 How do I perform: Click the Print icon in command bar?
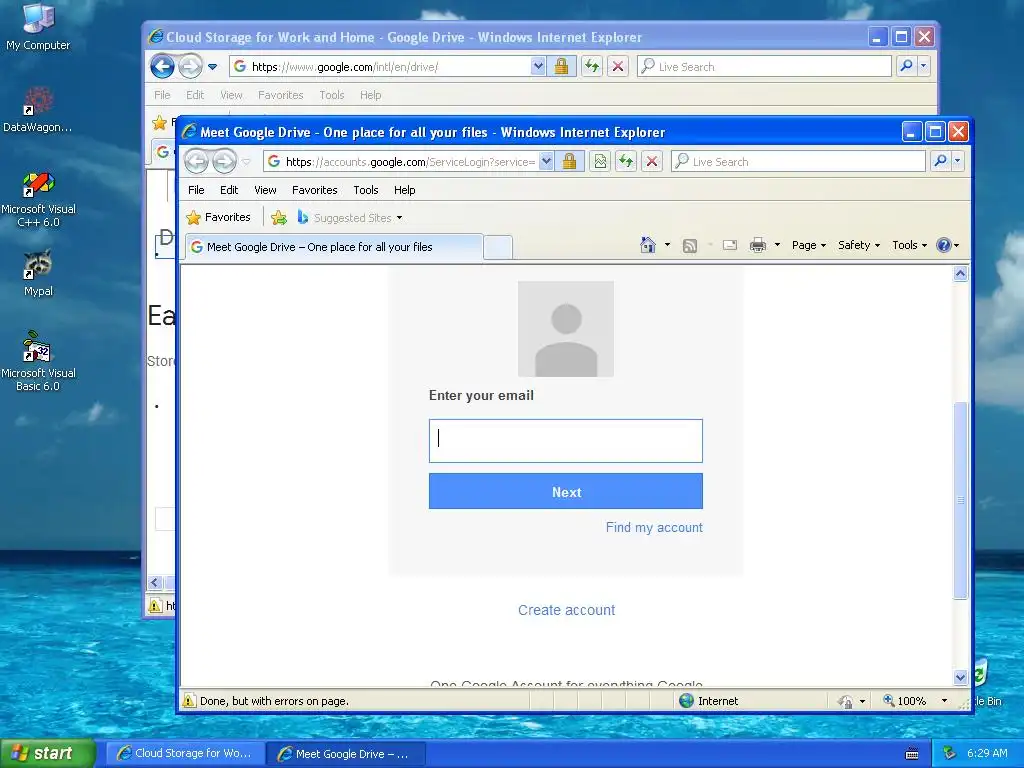click(758, 246)
